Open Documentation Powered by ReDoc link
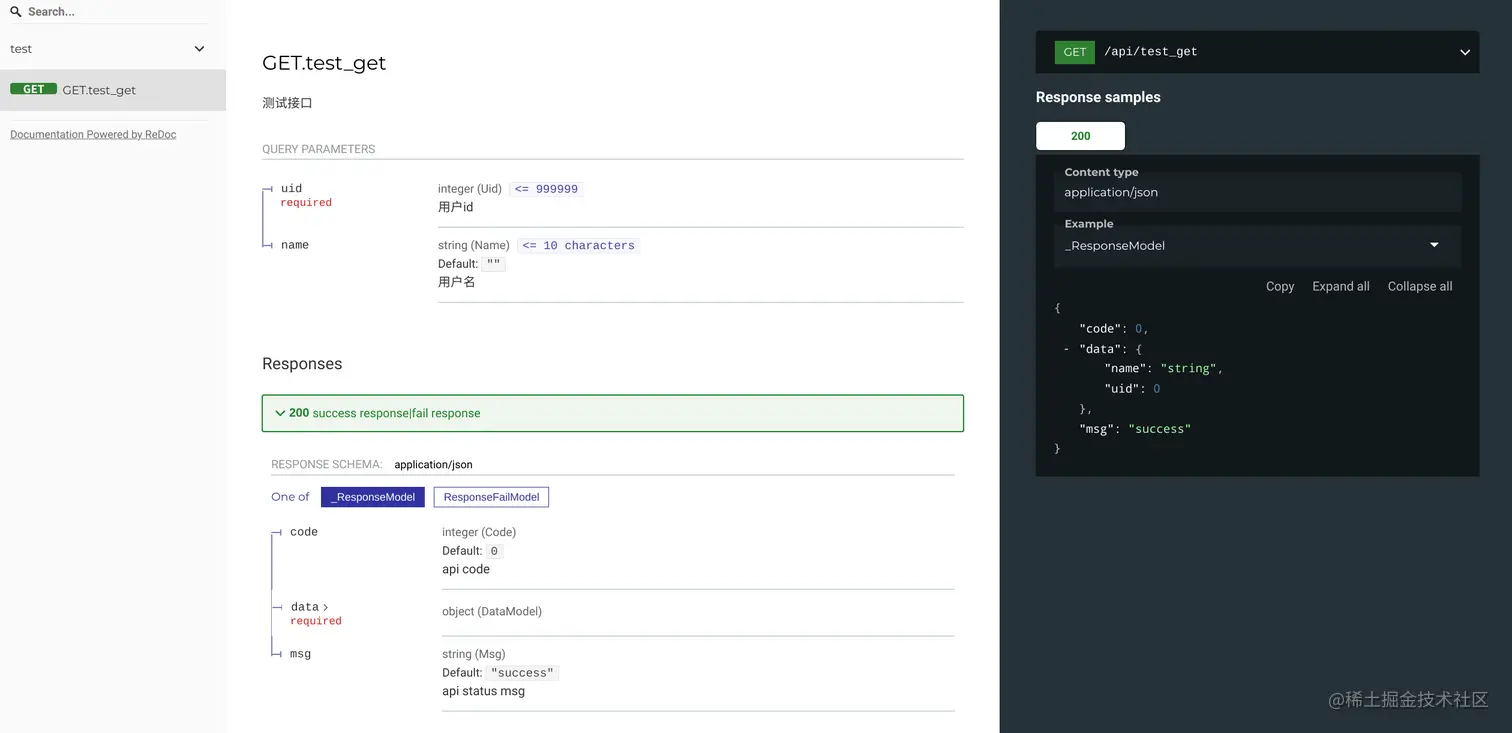The width and height of the screenshot is (1512, 733). (93, 134)
